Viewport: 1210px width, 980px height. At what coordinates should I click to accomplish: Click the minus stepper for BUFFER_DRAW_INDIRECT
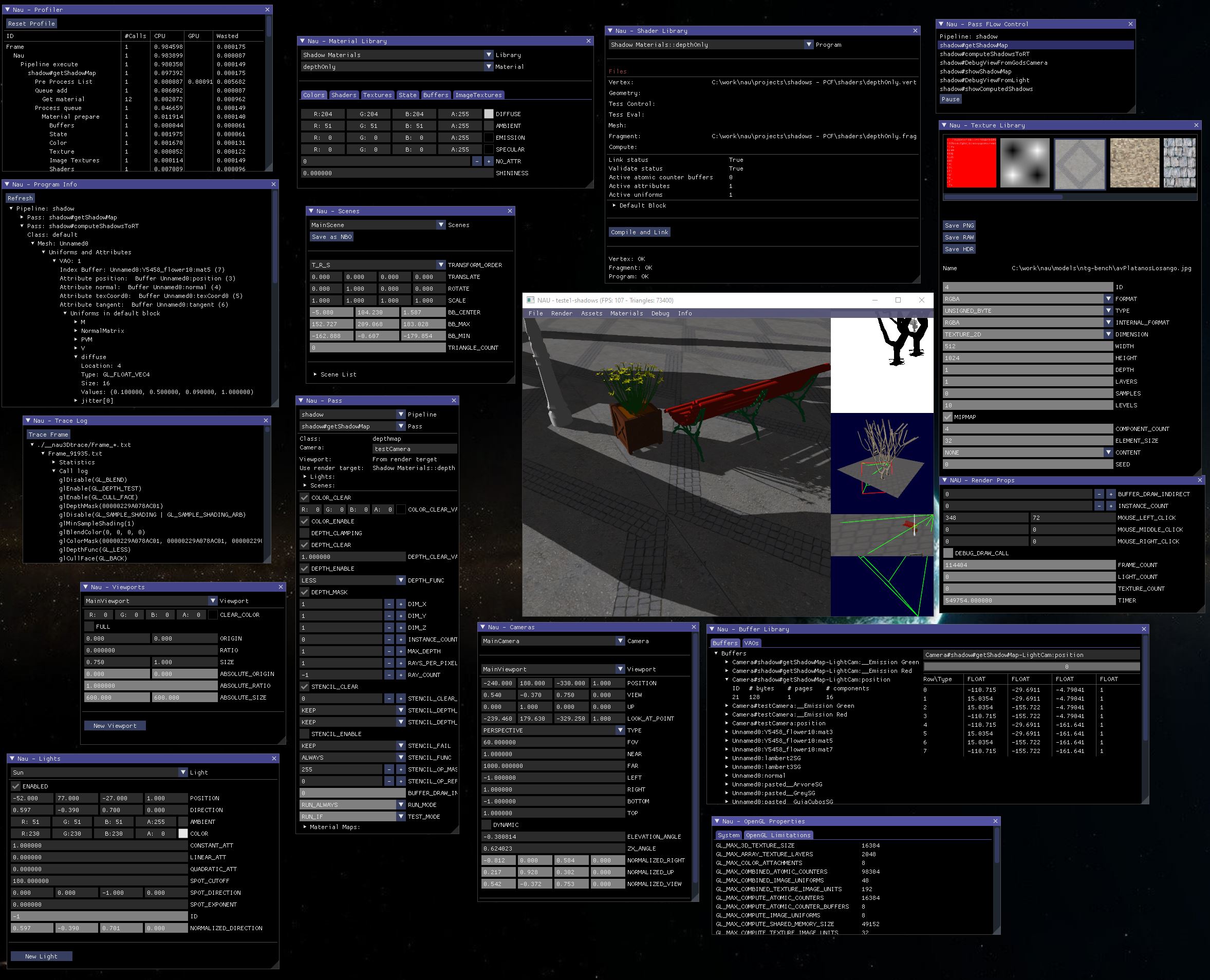click(1099, 494)
